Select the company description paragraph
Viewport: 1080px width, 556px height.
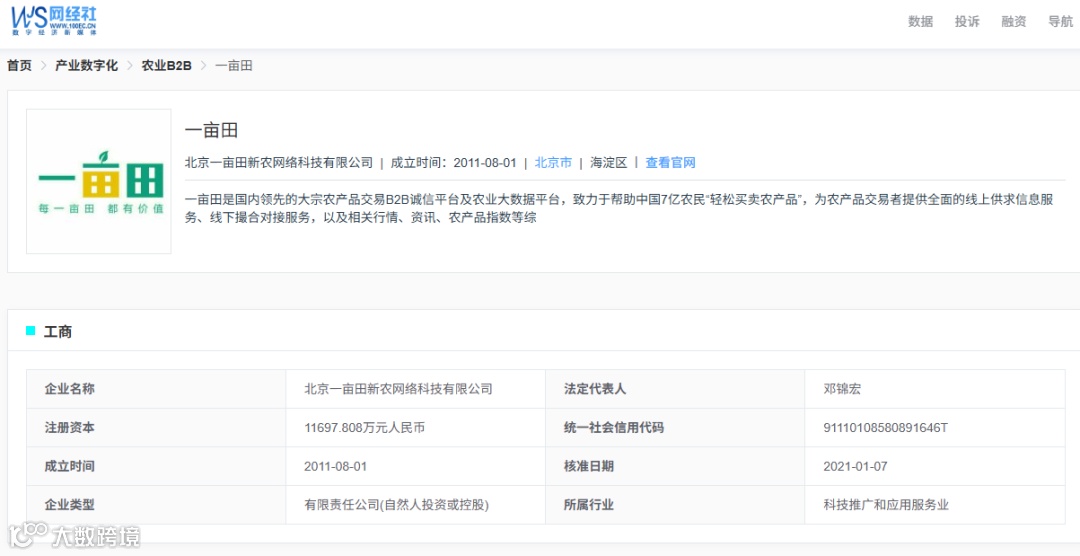620,209
